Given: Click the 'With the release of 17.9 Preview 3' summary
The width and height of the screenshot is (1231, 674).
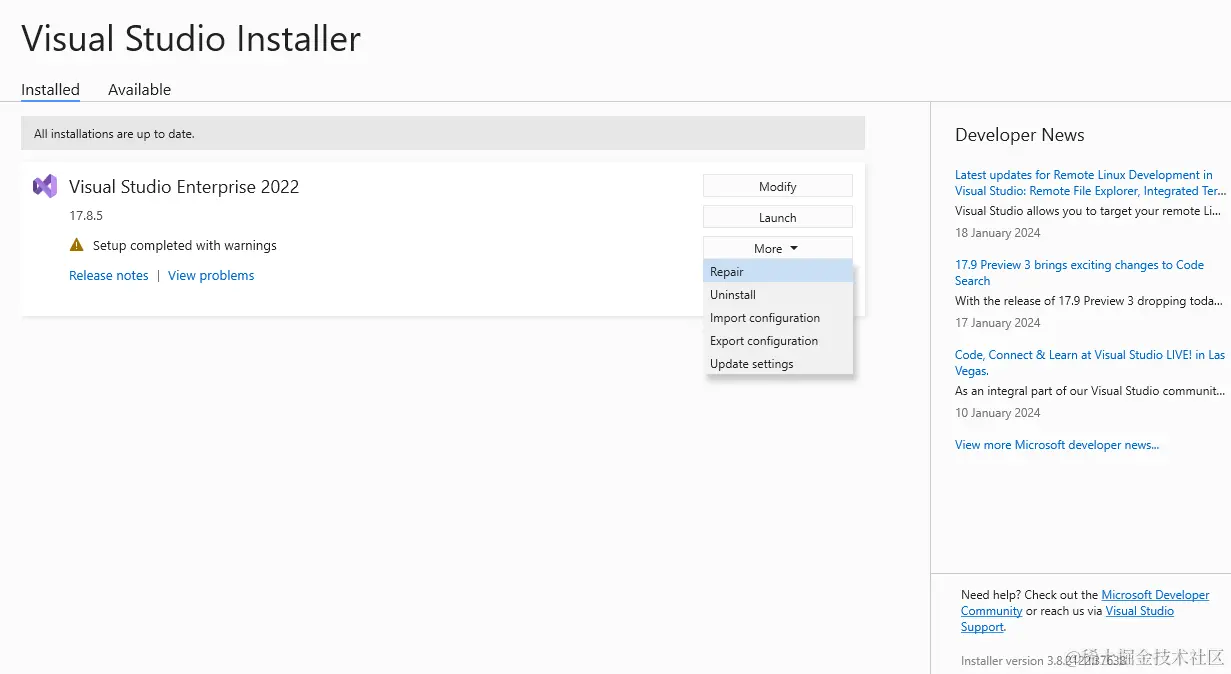Looking at the screenshot, I should point(1088,300).
